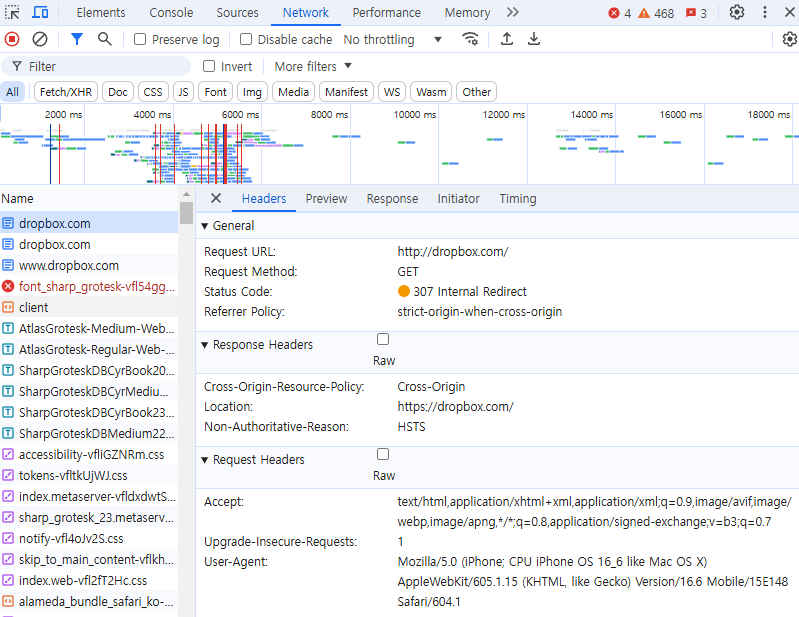This screenshot has height=617, width=799.
Task: Import HAR file with upload icon
Action: tap(507, 39)
